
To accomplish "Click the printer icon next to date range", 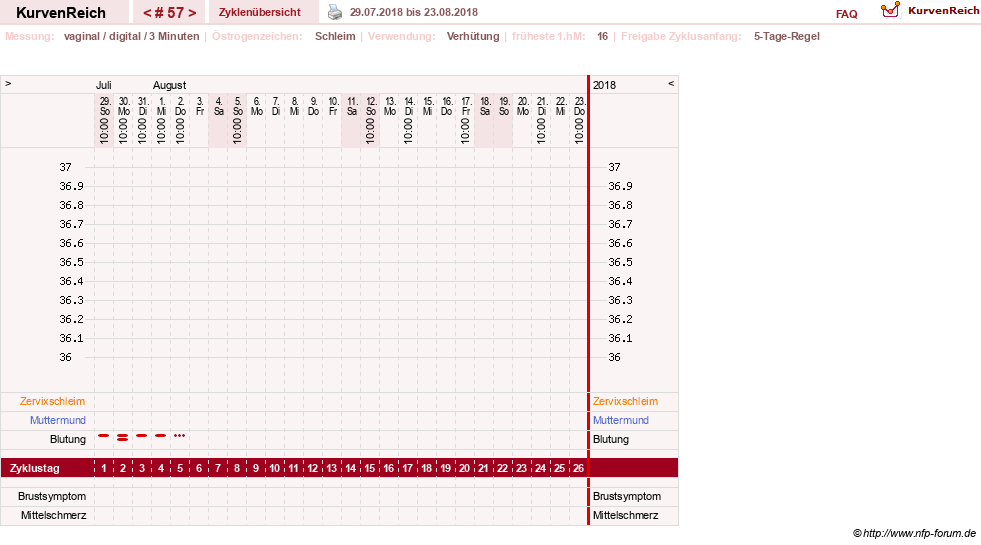I will pyautogui.click(x=335, y=12).
